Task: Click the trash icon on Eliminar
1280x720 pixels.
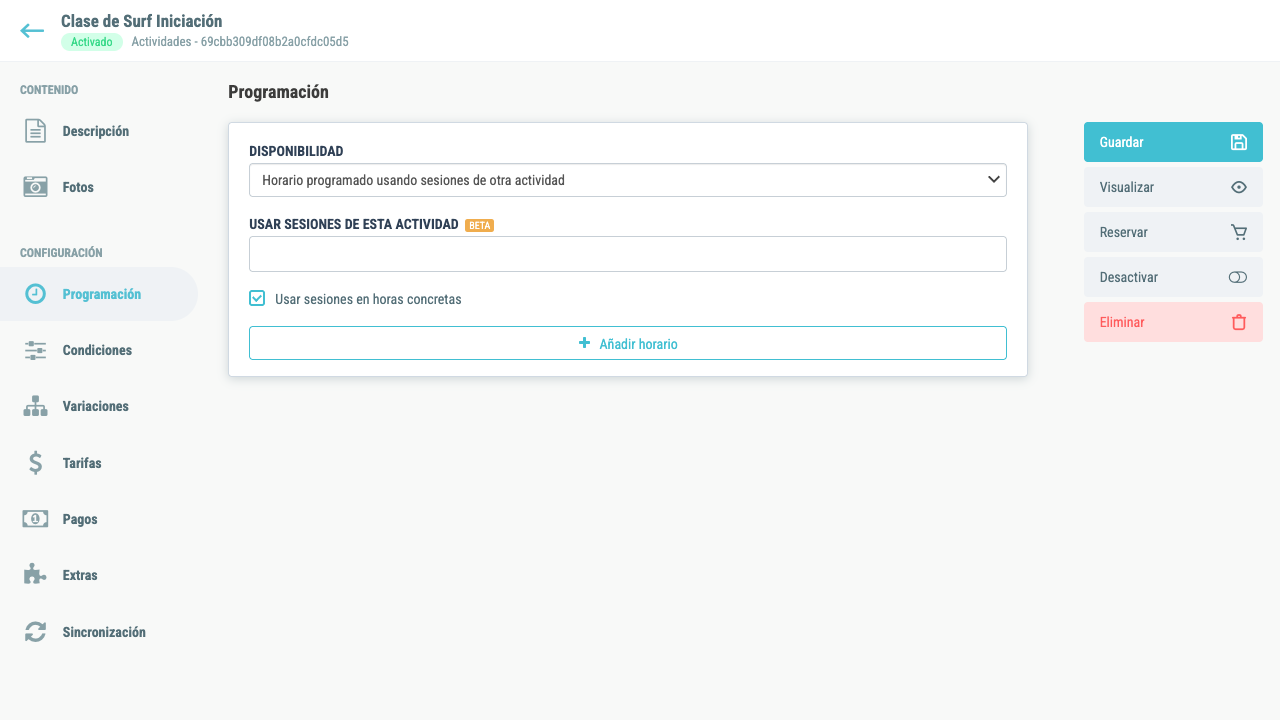Action: (1239, 322)
